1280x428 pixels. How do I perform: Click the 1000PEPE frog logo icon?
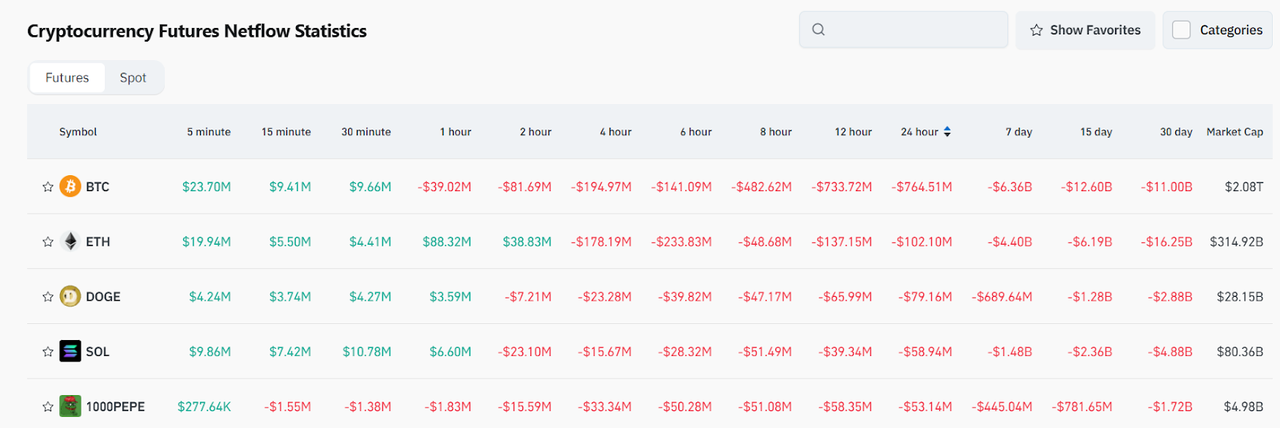pyautogui.click(x=70, y=406)
